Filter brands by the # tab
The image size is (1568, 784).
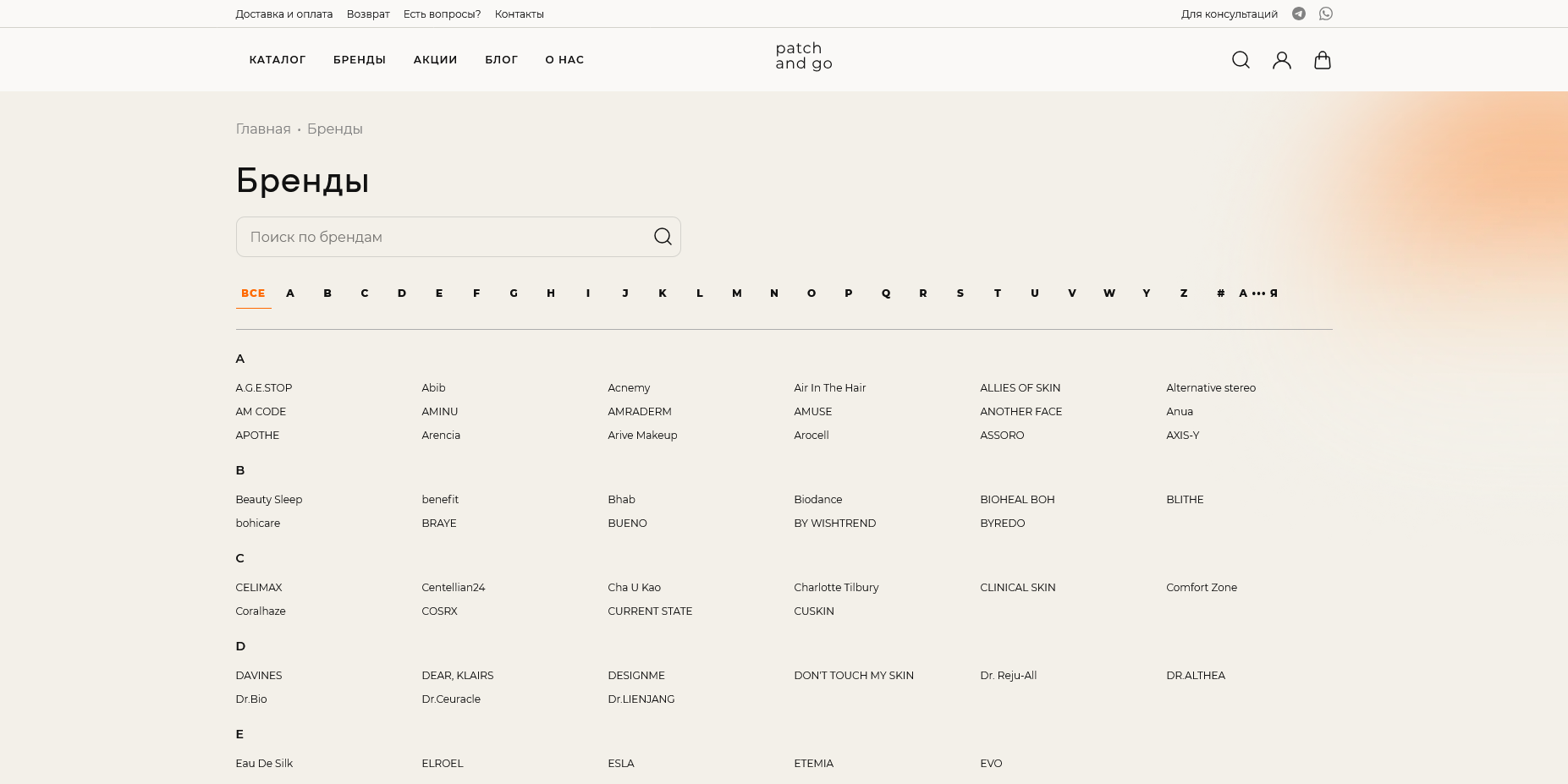[1221, 293]
